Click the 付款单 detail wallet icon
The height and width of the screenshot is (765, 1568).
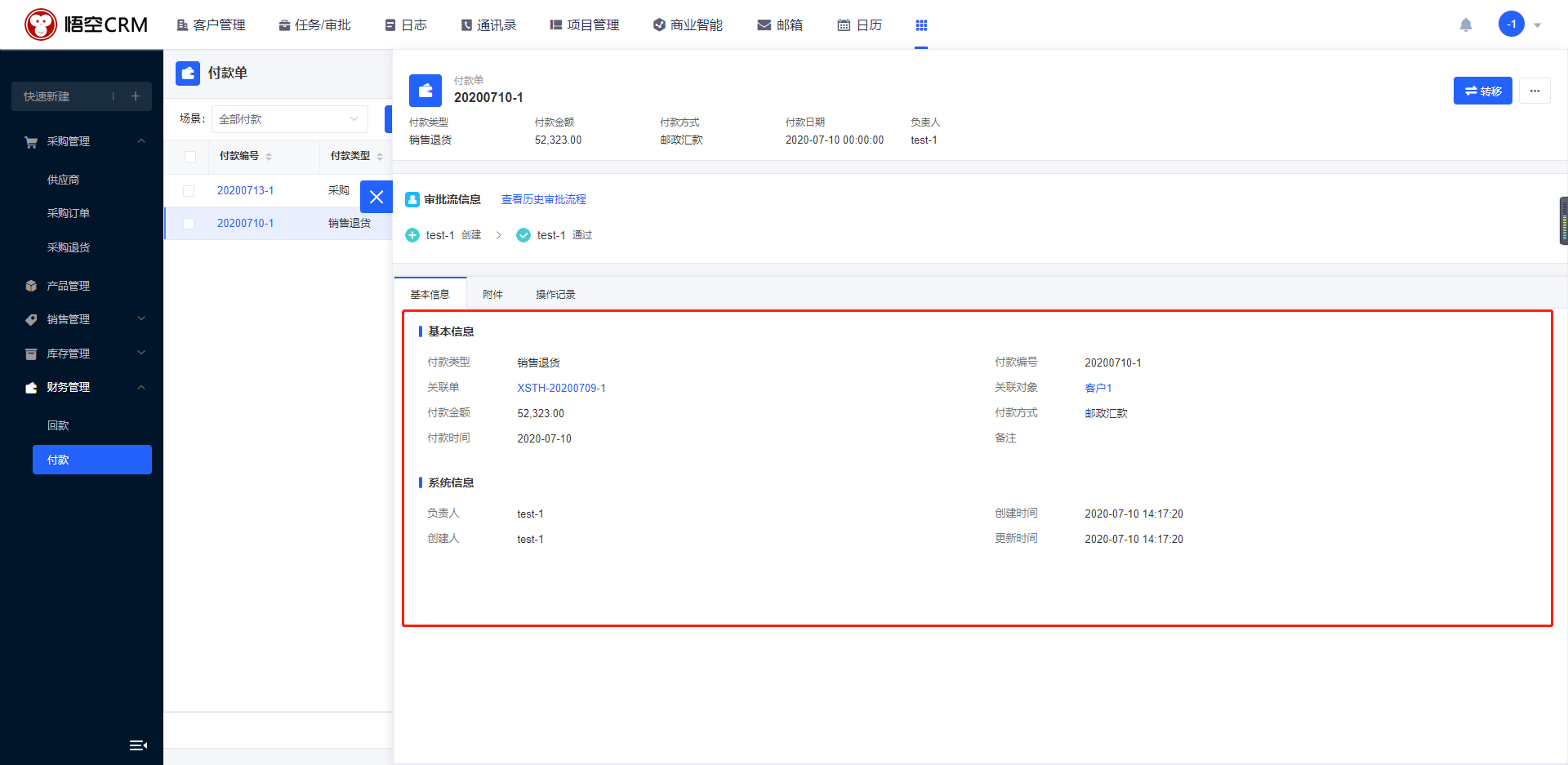click(x=425, y=91)
